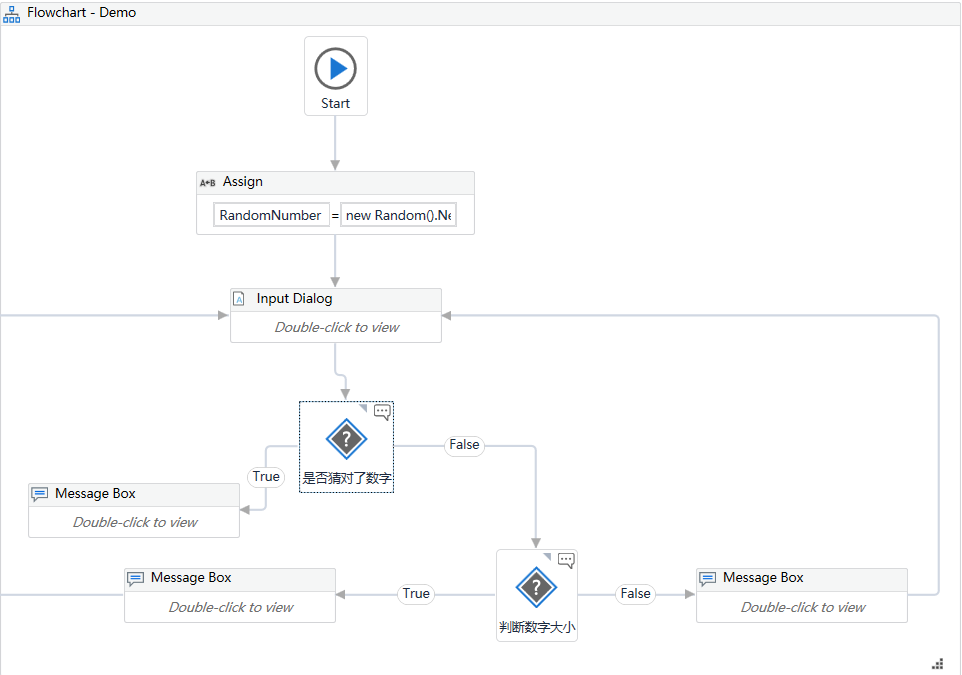Select the True label of 是否猜对了数字 decision
This screenshot has width=962, height=675.
tap(266, 477)
